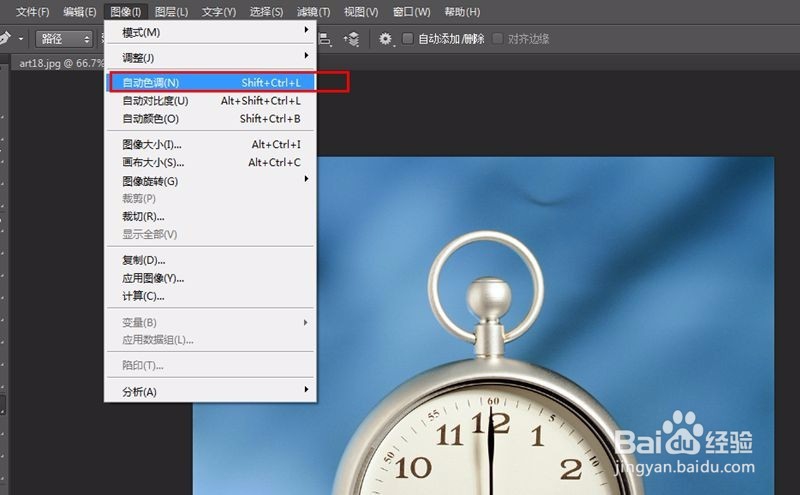This screenshot has width=800, height=495.
Task: Open the 编辑(E) menu
Action: tap(80, 11)
